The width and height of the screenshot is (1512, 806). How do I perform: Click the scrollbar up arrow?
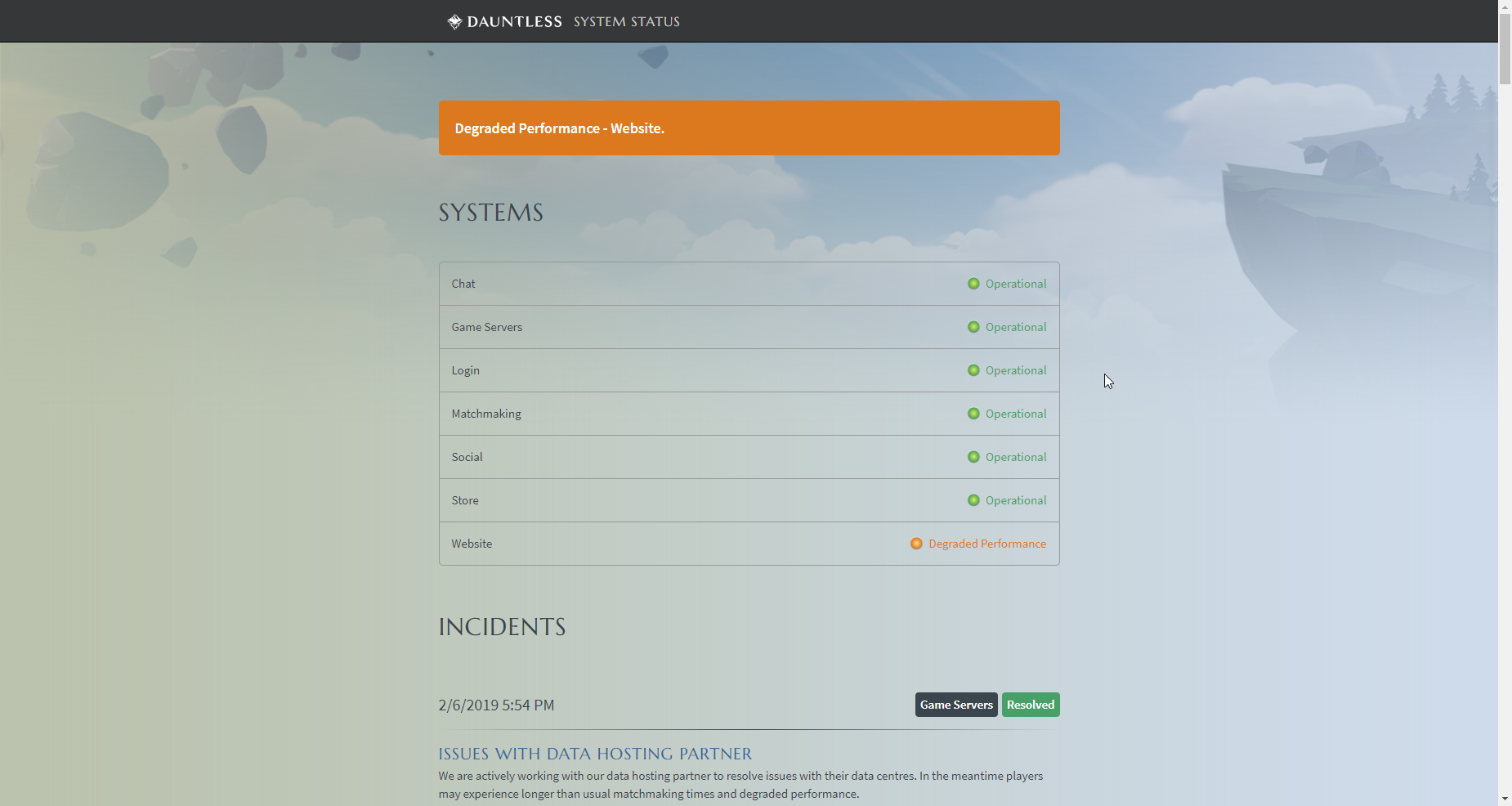point(1505,7)
